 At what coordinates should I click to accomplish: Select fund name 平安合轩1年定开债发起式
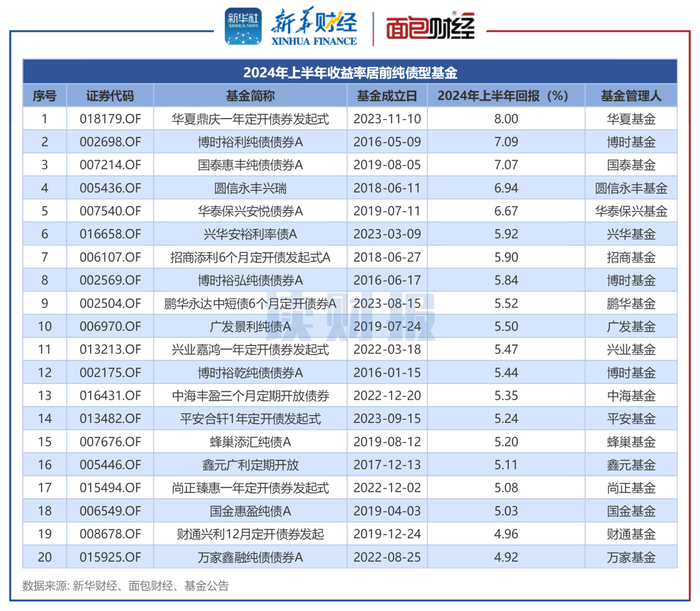click(250, 419)
